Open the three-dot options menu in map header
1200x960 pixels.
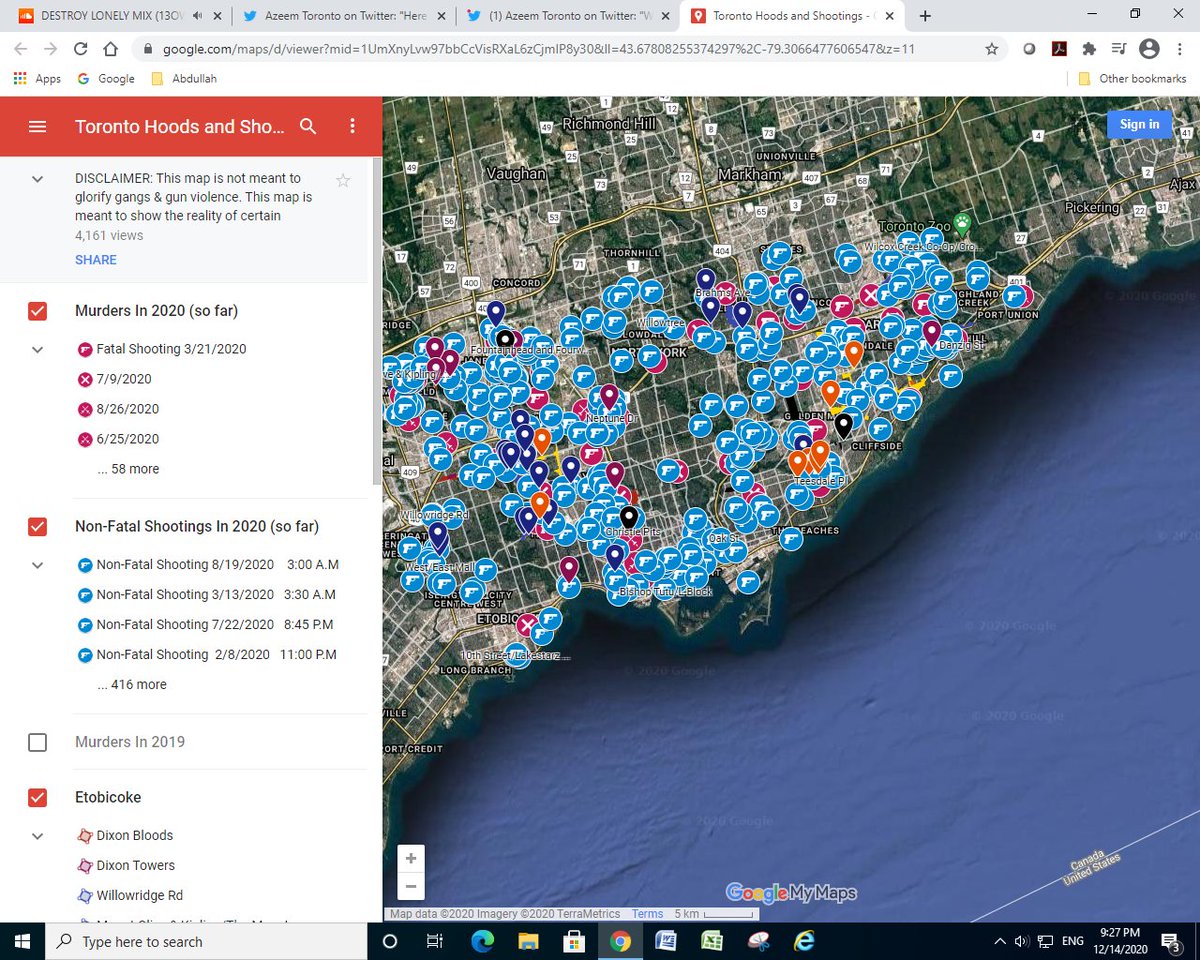click(x=352, y=126)
